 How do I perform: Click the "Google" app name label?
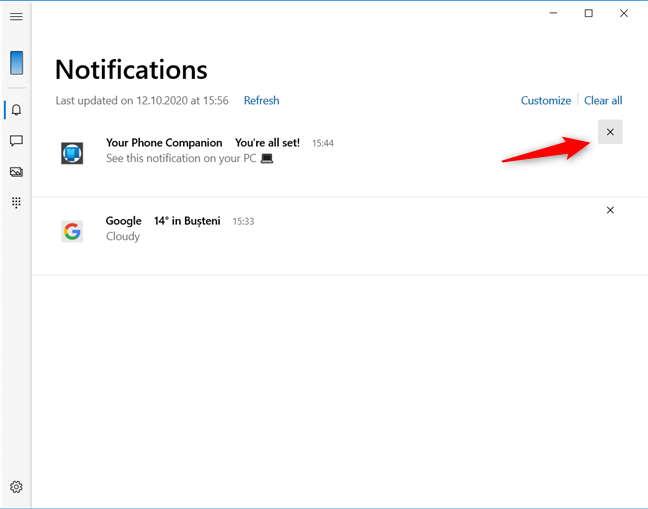(x=124, y=221)
